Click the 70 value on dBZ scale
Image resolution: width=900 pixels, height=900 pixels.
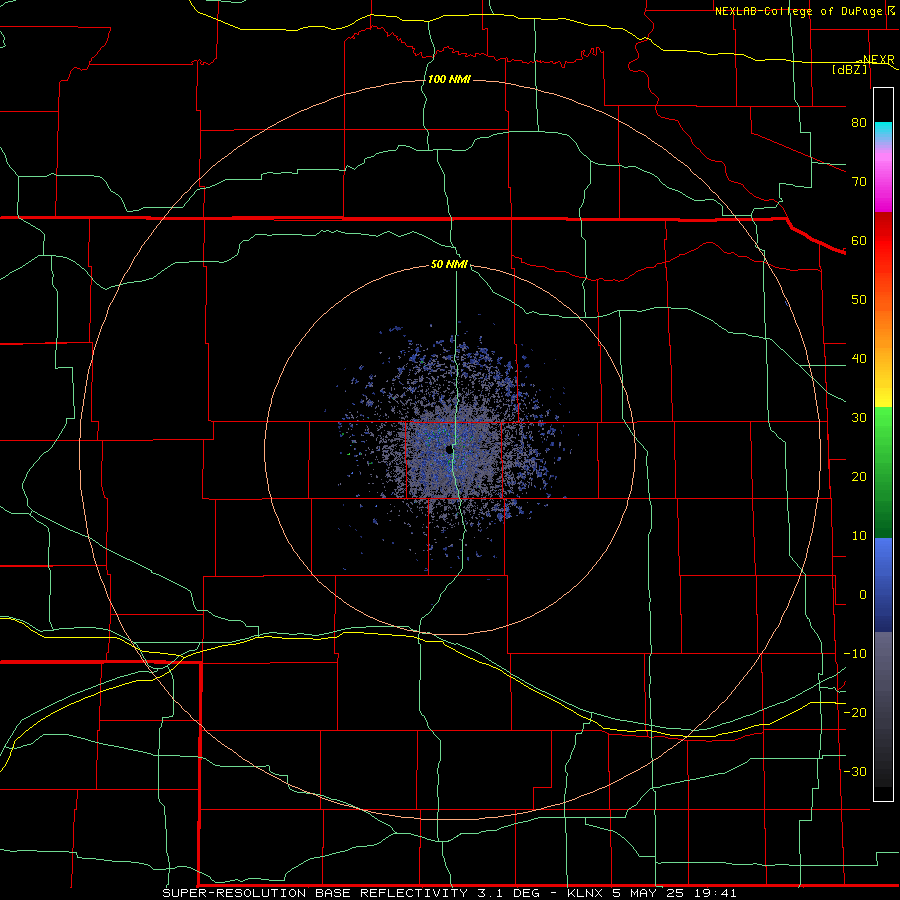[x=859, y=182]
